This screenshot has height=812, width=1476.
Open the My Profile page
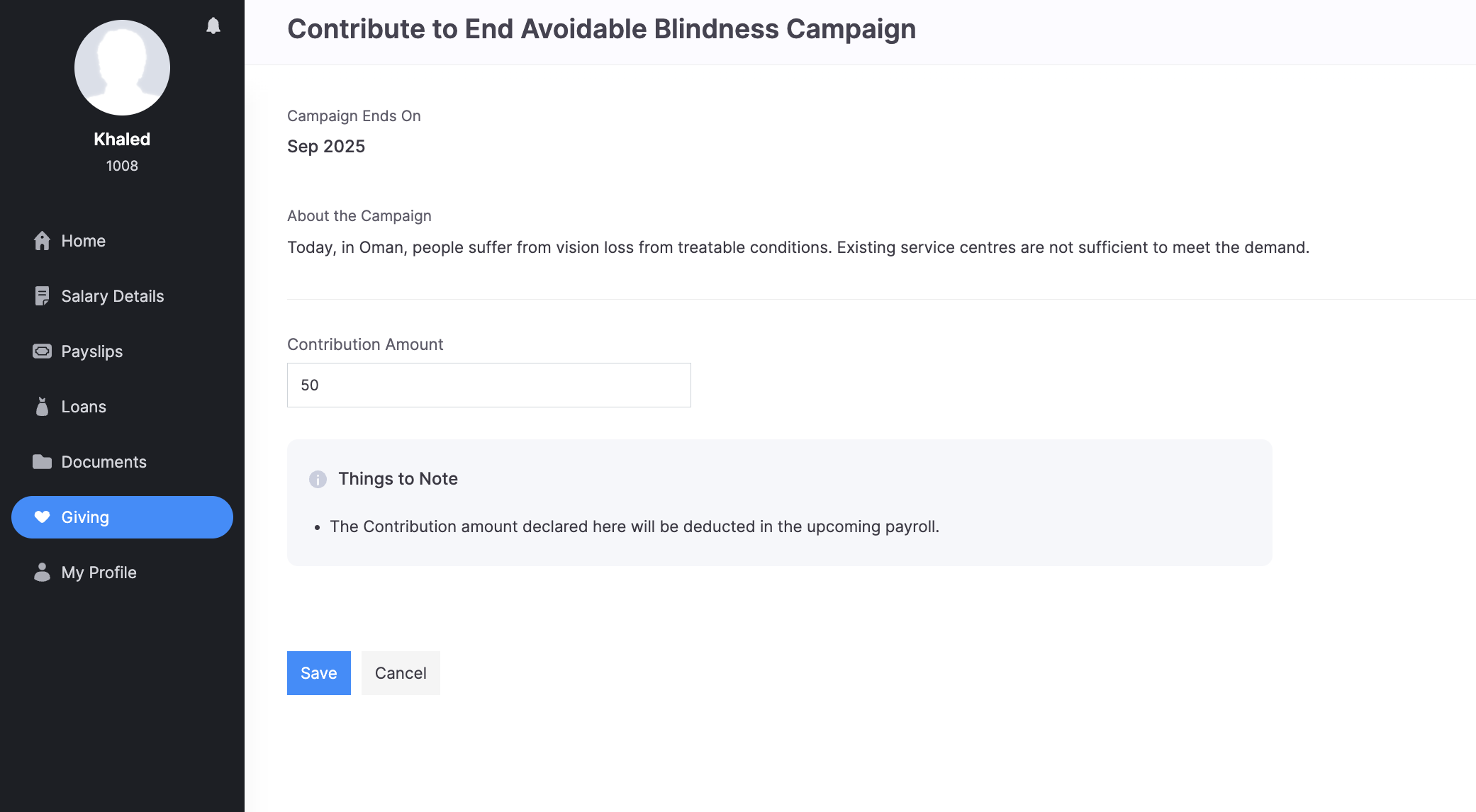pos(99,573)
